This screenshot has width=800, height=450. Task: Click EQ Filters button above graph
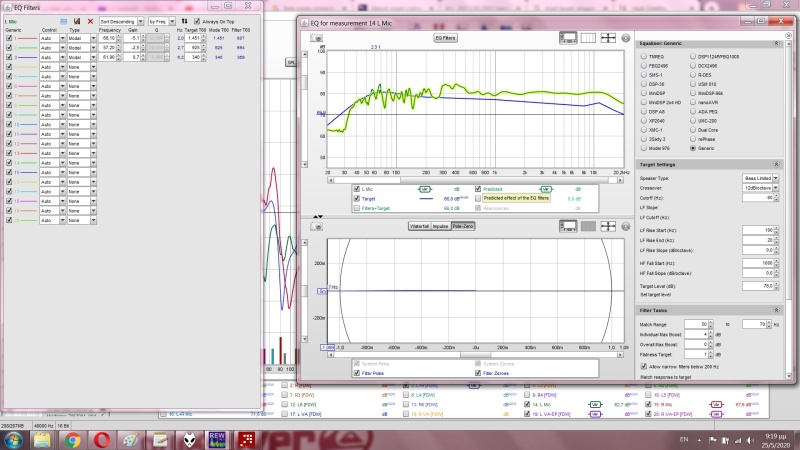coord(445,38)
